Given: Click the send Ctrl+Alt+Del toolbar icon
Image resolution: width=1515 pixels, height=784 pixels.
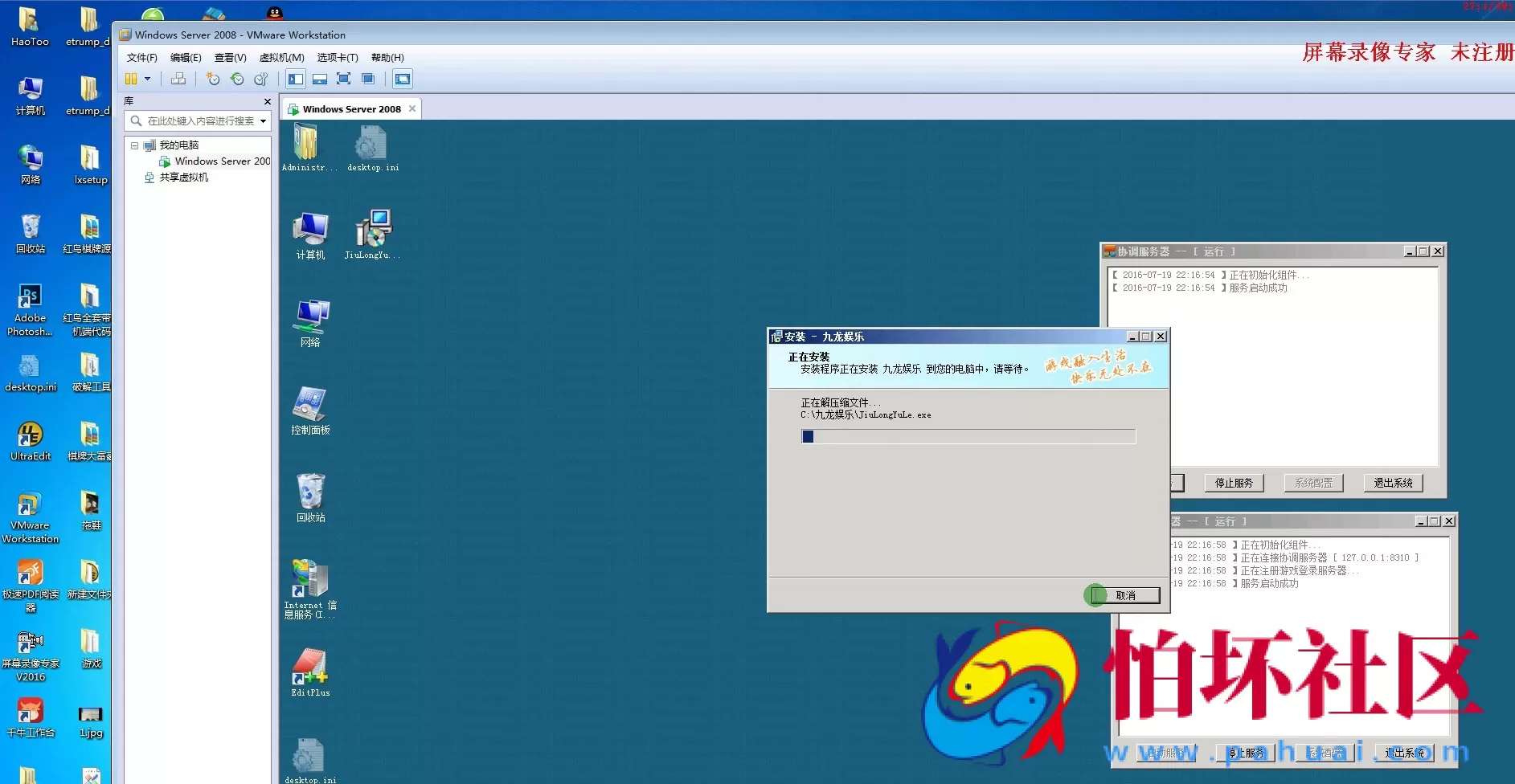Looking at the screenshot, I should coord(178,79).
